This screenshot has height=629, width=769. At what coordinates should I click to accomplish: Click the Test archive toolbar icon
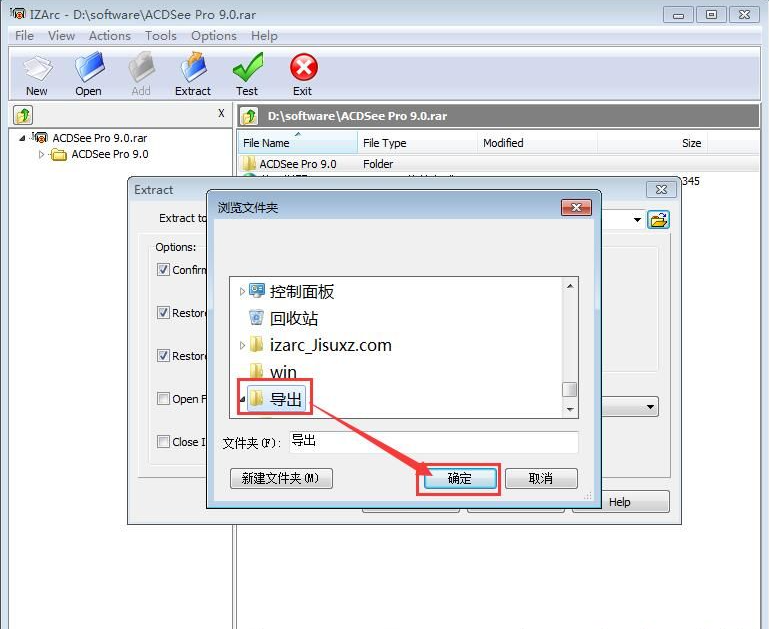pos(247,75)
